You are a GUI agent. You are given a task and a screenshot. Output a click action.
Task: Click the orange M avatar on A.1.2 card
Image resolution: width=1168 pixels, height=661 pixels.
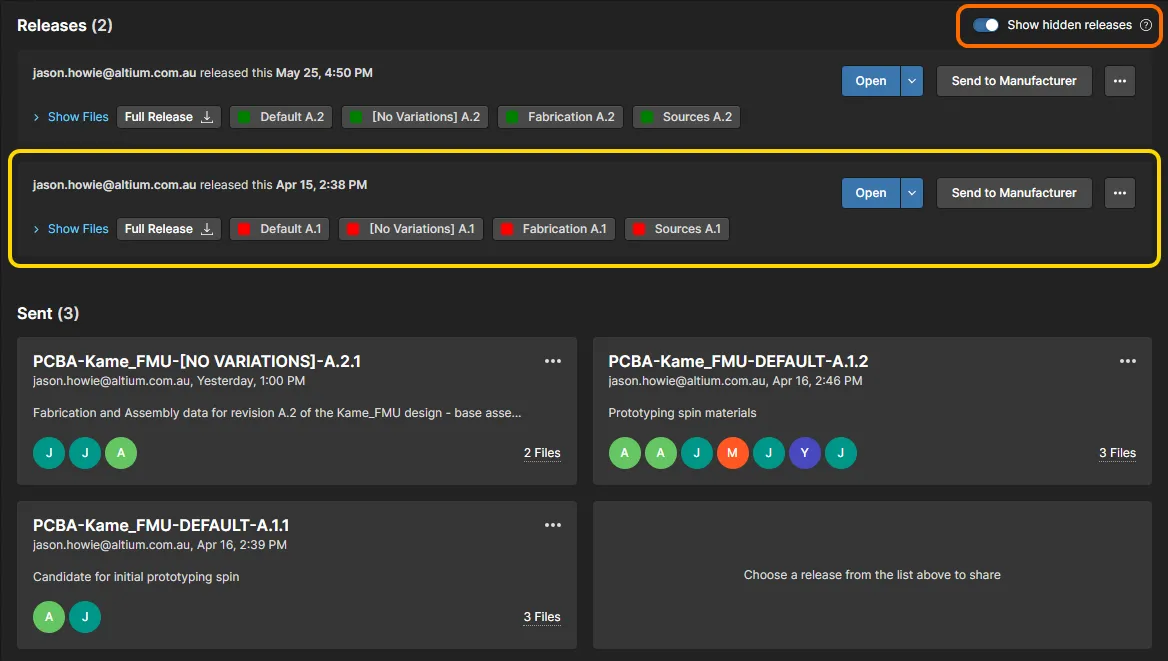(x=732, y=453)
